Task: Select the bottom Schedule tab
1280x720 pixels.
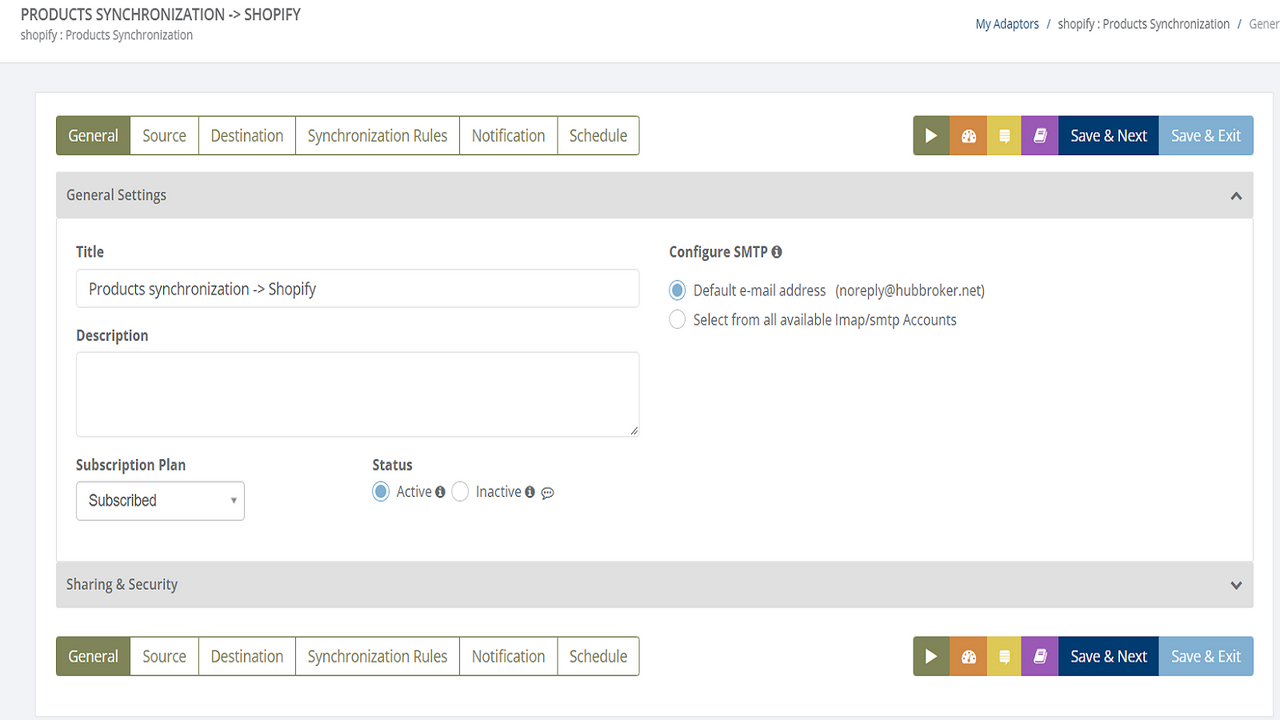Action: (x=598, y=657)
